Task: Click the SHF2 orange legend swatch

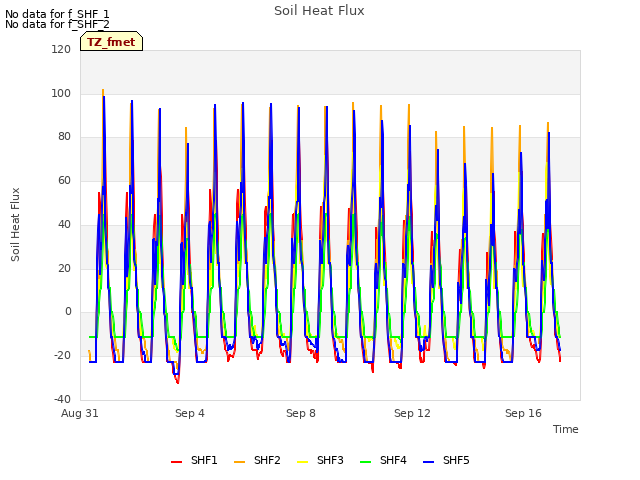Action: tap(240, 462)
